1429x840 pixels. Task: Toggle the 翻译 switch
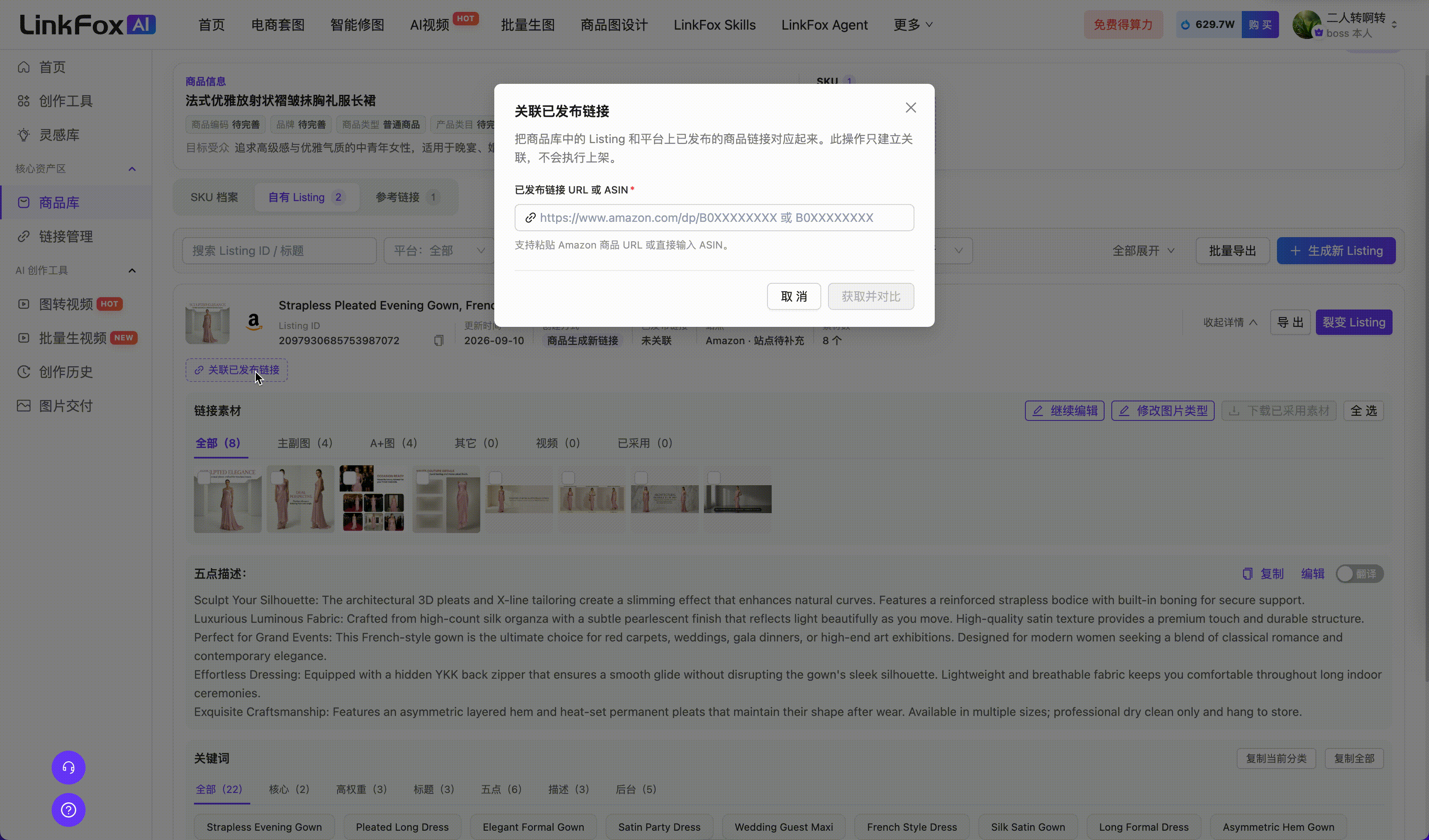coord(1359,574)
